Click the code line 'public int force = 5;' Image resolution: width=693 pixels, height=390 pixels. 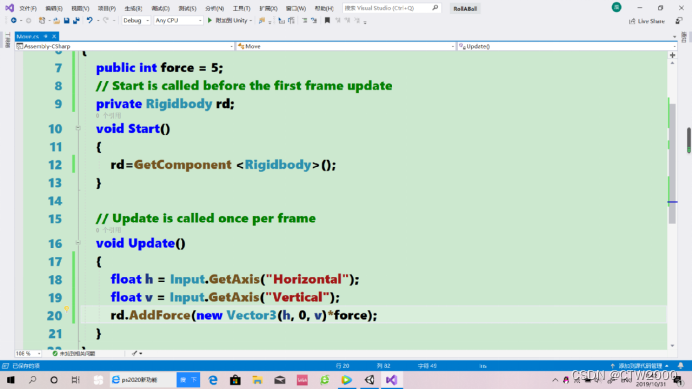pos(160,68)
